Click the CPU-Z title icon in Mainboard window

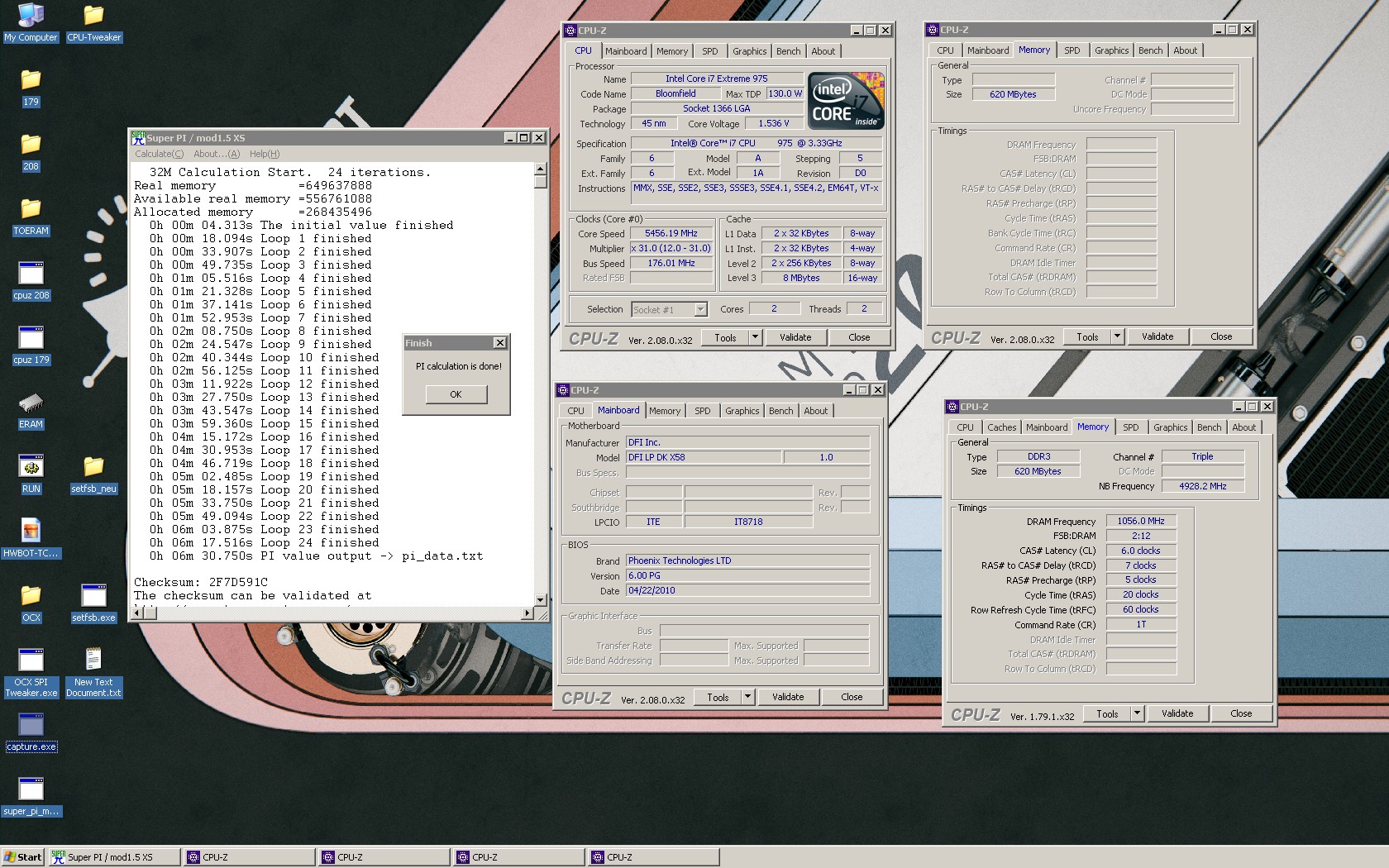(x=563, y=390)
